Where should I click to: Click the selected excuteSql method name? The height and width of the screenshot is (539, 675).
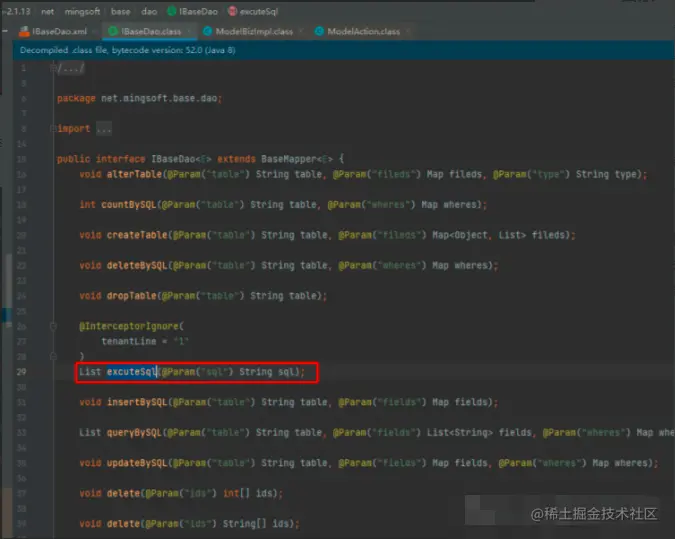coord(132,372)
